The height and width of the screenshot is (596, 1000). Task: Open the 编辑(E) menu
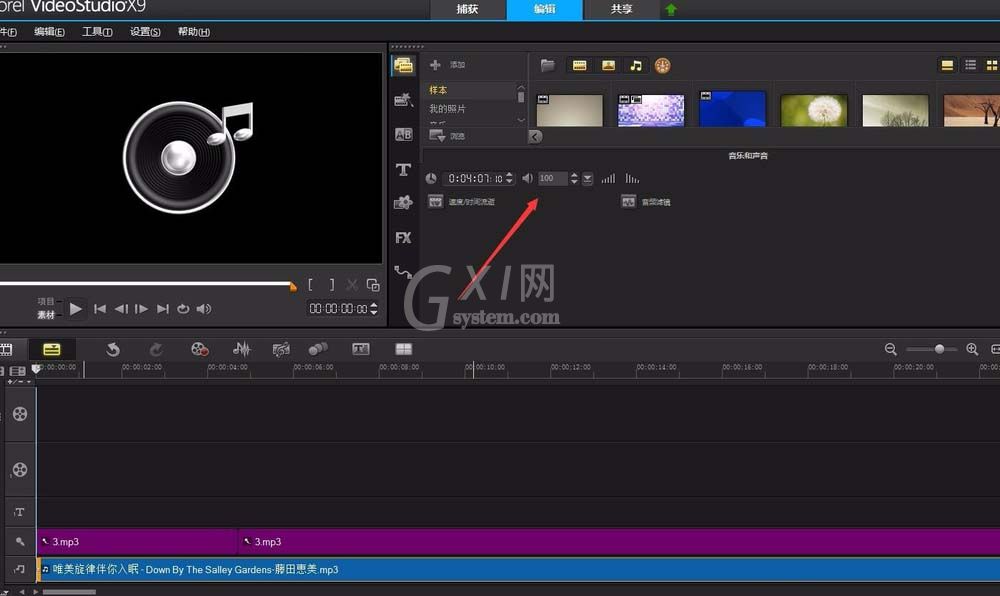pyautogui.click(x=49, y=32)
